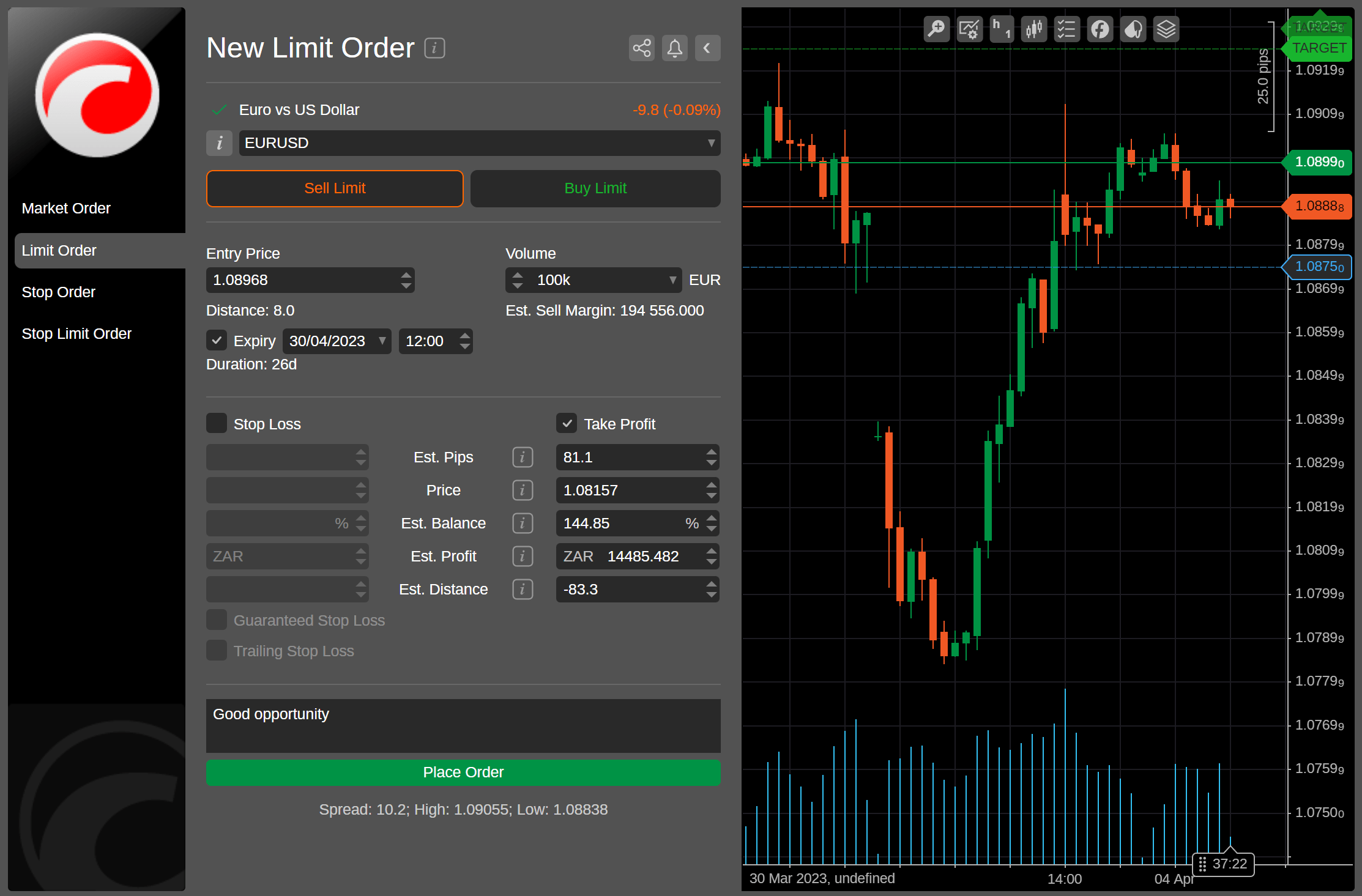Viewport: 1362px width, 896px height.
Task: Uncheck the Expiry checkbox
Action: [x=217, y=340]
